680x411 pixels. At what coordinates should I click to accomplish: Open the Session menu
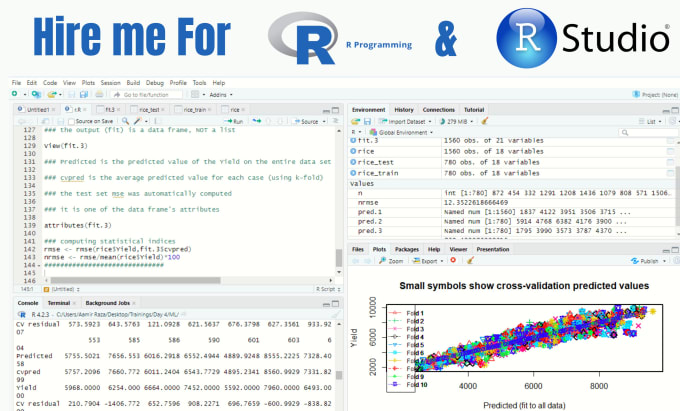(x=111, y=82)
